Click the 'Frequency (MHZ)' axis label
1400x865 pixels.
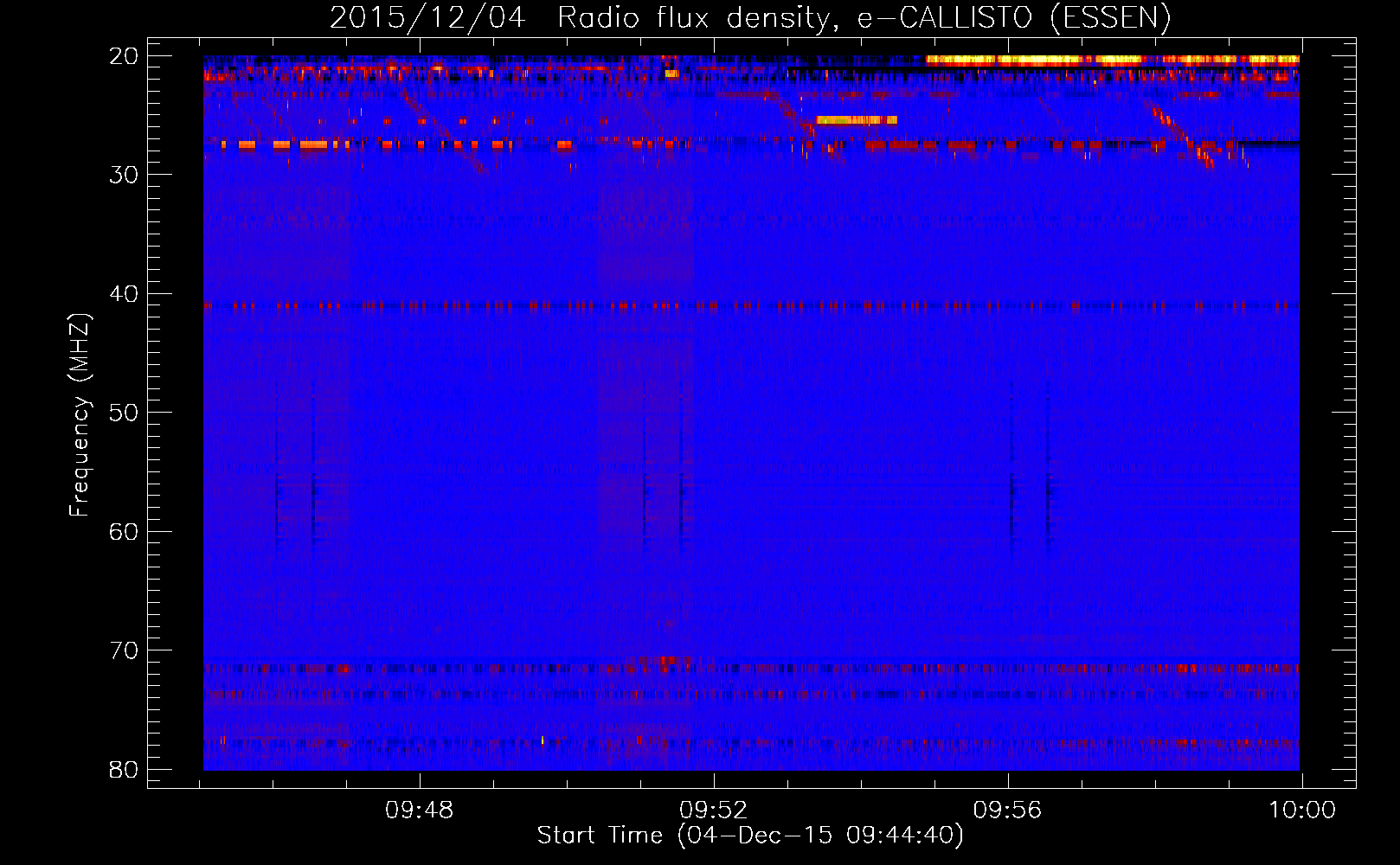(80, 415)
